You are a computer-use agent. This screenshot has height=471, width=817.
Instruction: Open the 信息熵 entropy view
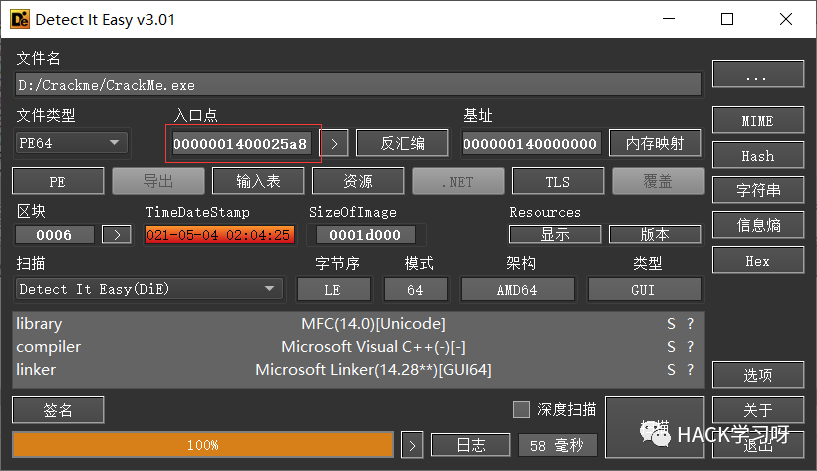pyautogui.click(x=758, y=225)
